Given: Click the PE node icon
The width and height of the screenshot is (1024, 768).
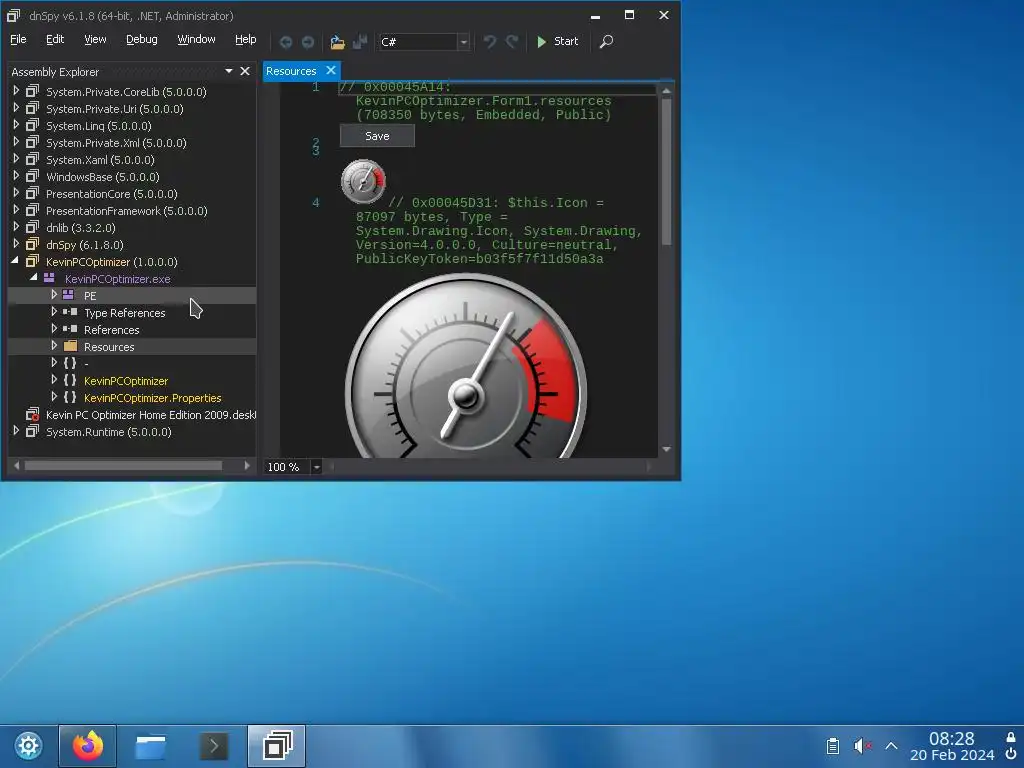Looking at the screenshot, I should tap(68, 295).
